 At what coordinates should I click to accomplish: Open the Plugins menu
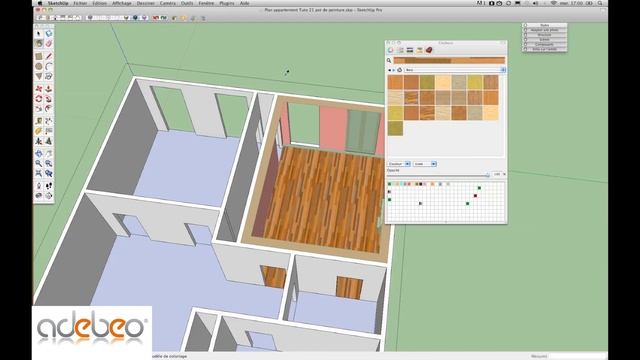227,3
